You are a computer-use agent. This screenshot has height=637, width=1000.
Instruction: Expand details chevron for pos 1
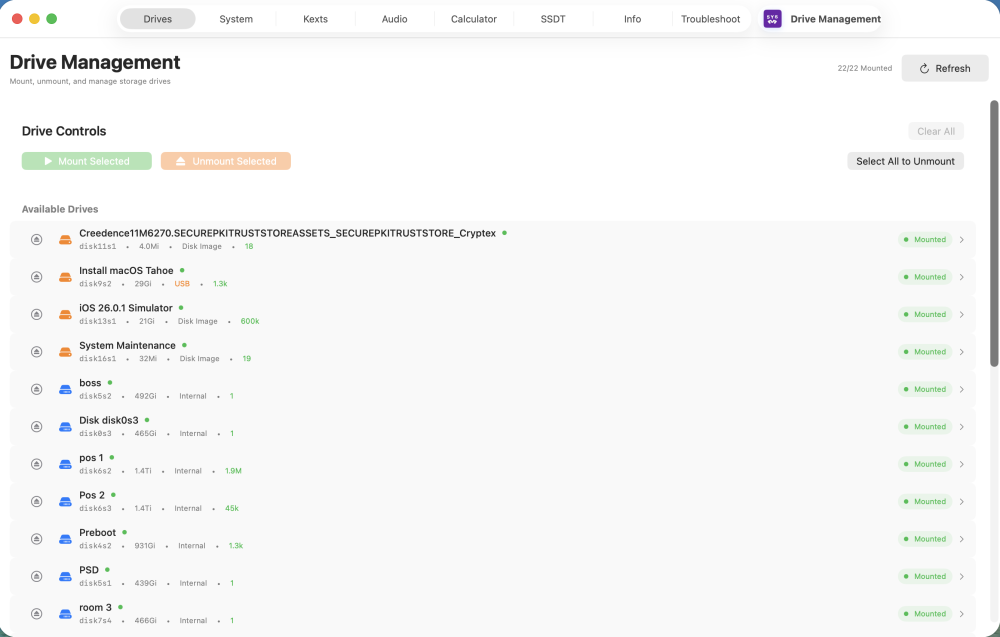pos(961,464)
